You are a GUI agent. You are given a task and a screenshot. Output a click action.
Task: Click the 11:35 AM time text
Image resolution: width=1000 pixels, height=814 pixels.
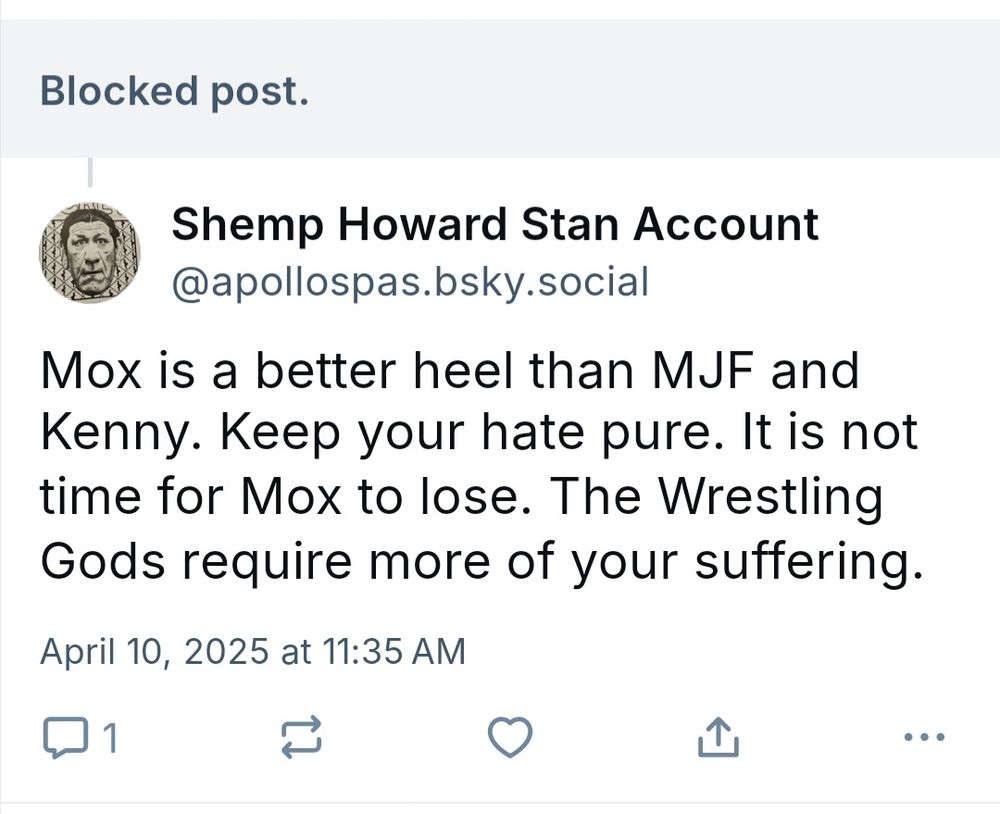coord(394,652)
